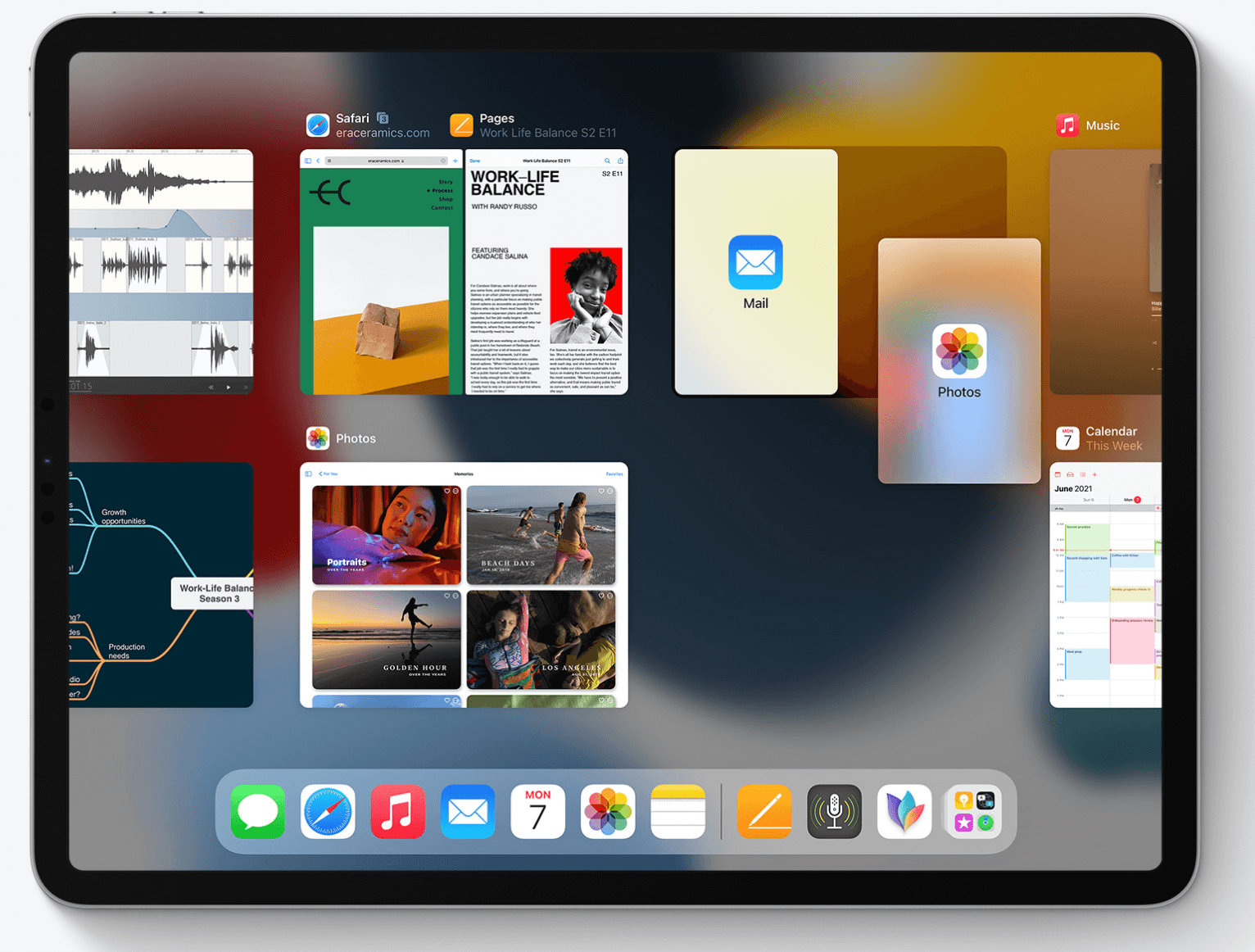This screenshot has width=1255, height=952.
Task: Tap the Pages app icon above document card
Action: 462,125
